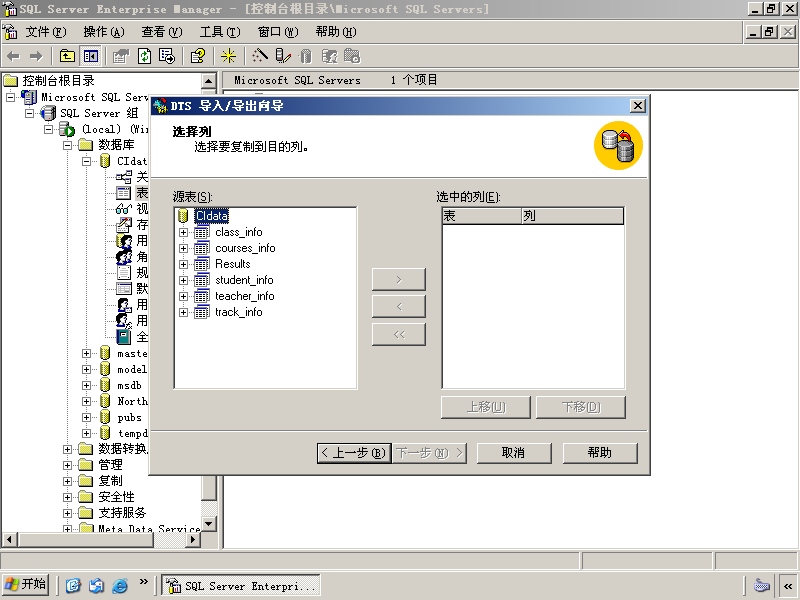
Task: Open the 文件(F) menu
Action: 46,32
